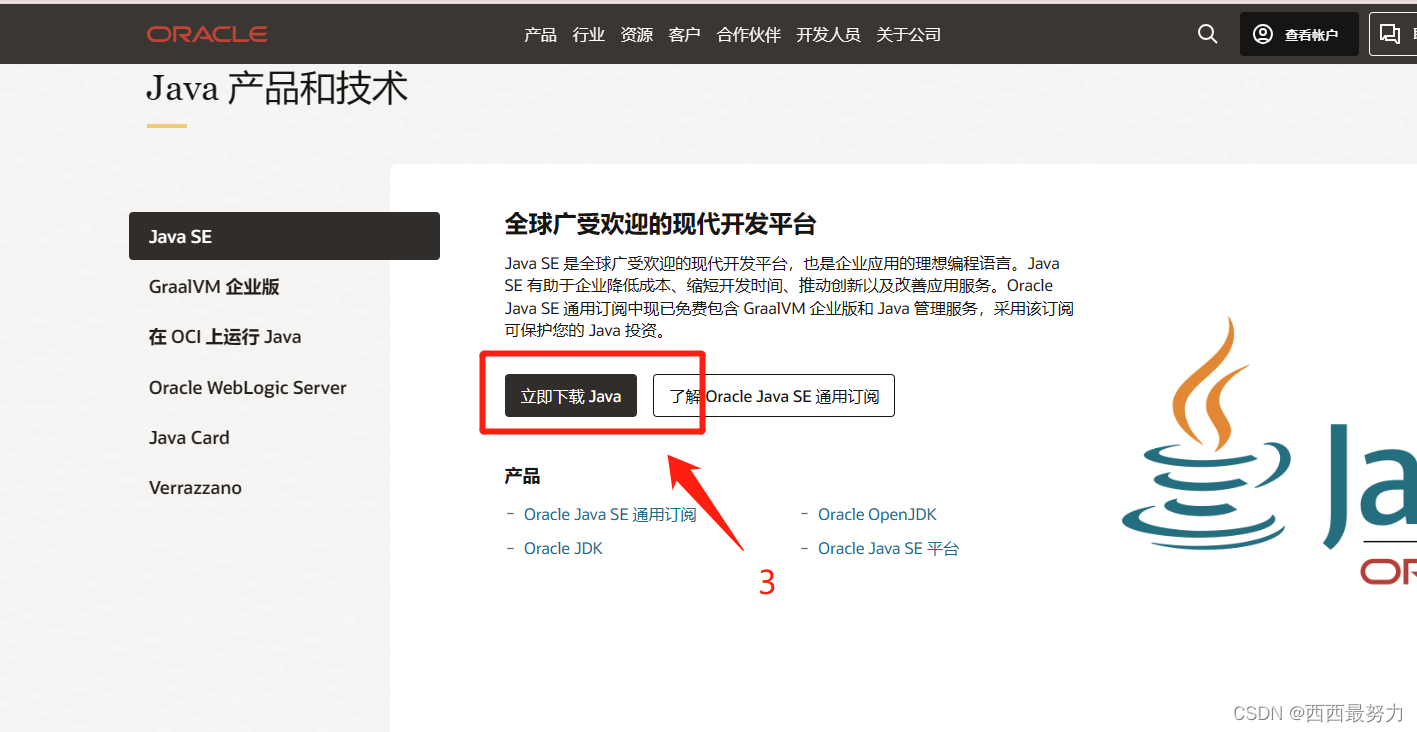Open the 合作伙伴 menu
Image resolution: width=1417 pixels, height=732 pixels.
coord(749,34)
